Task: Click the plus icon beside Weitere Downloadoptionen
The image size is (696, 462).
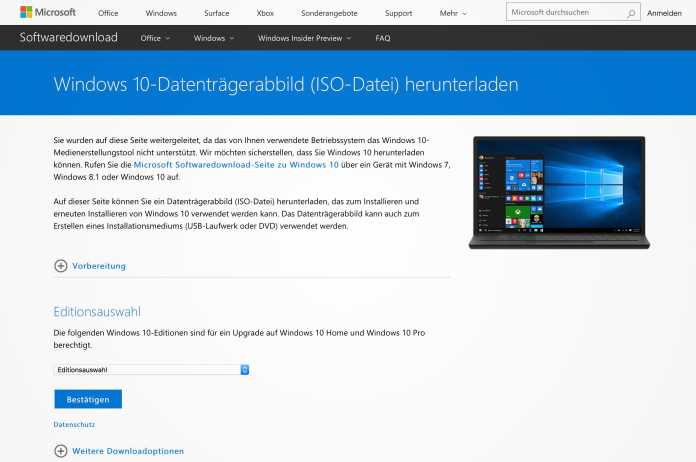Action: [61, 451]
